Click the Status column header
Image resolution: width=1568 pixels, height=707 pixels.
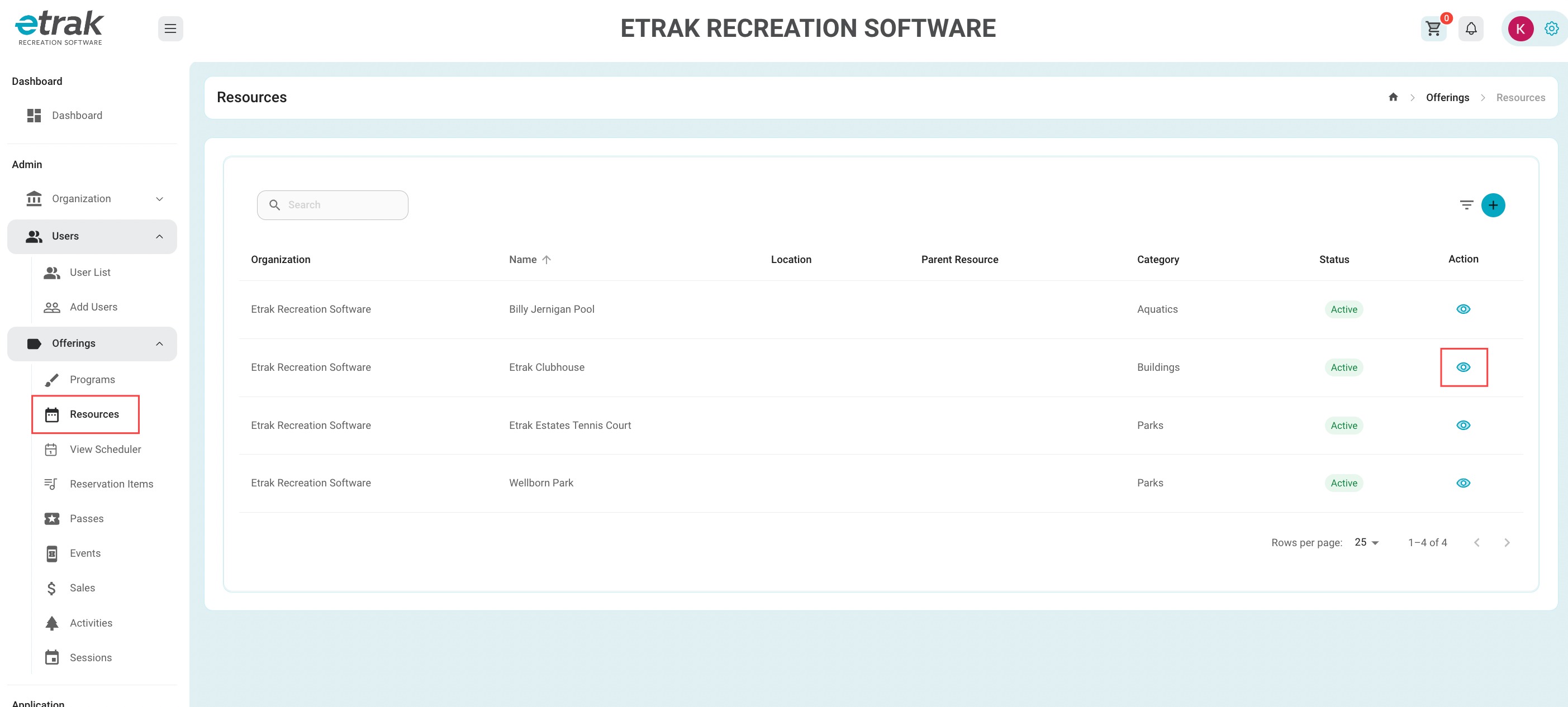click(1334, 260)
